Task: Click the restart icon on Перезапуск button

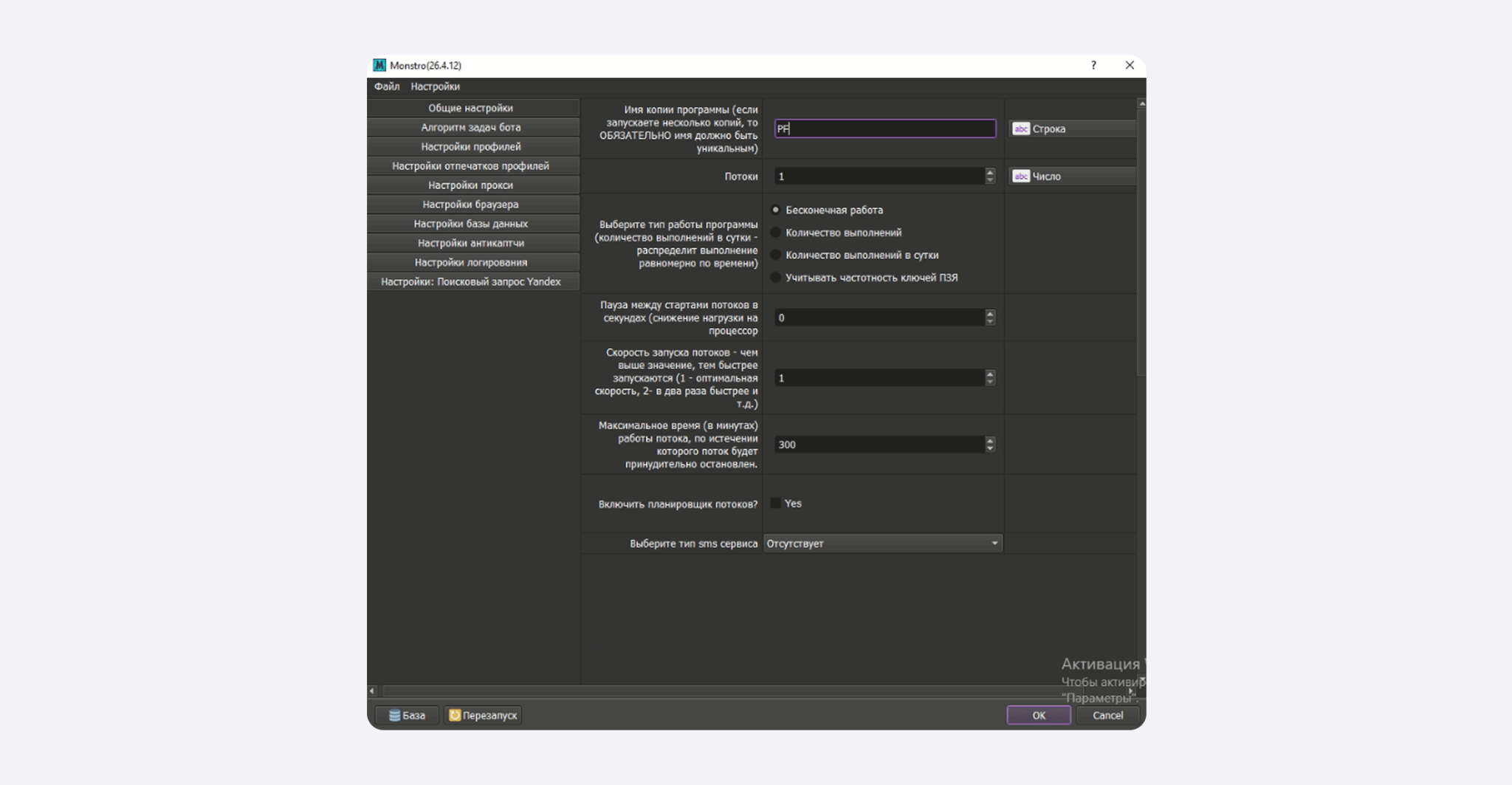Action: pos(455,715)
